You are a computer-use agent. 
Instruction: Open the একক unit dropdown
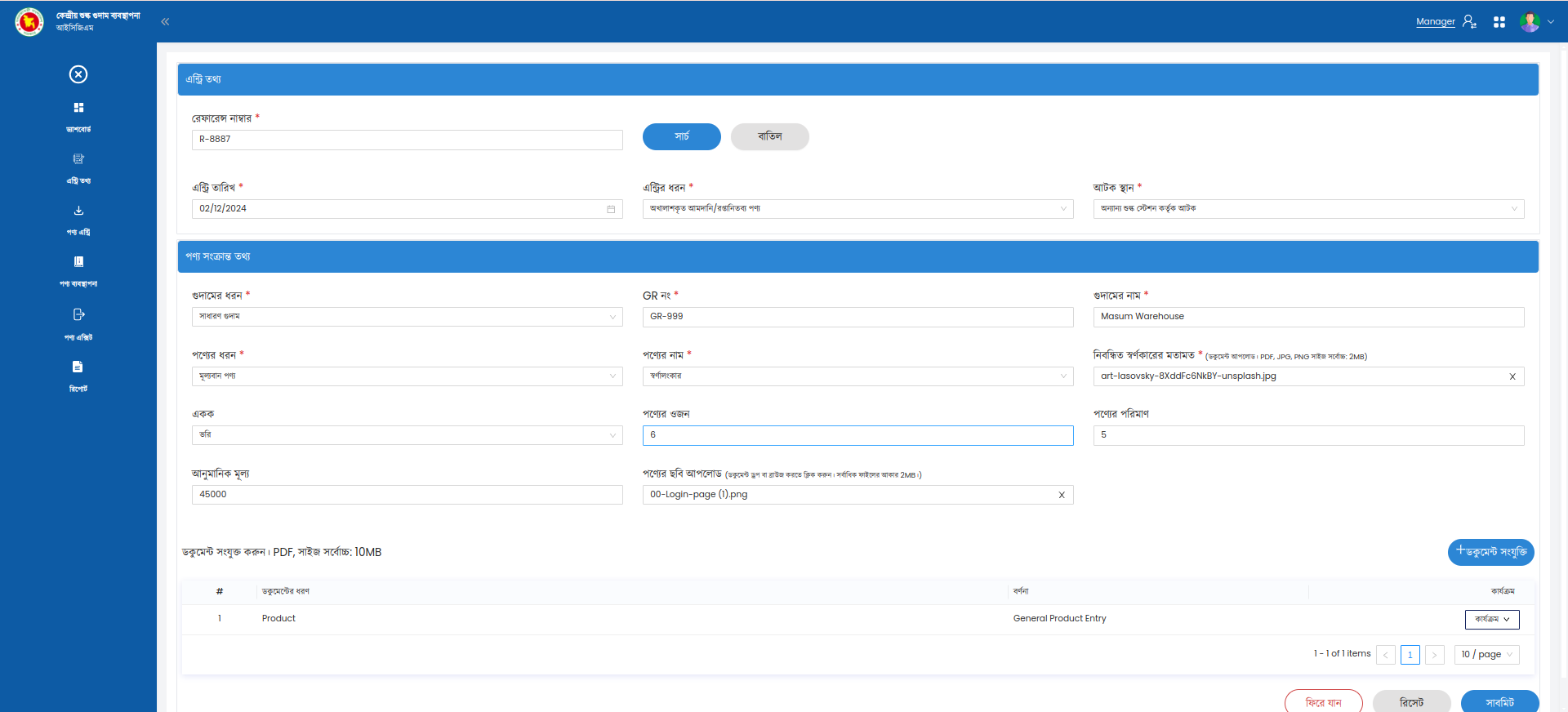pyautogui.click(x=408, y=435)
